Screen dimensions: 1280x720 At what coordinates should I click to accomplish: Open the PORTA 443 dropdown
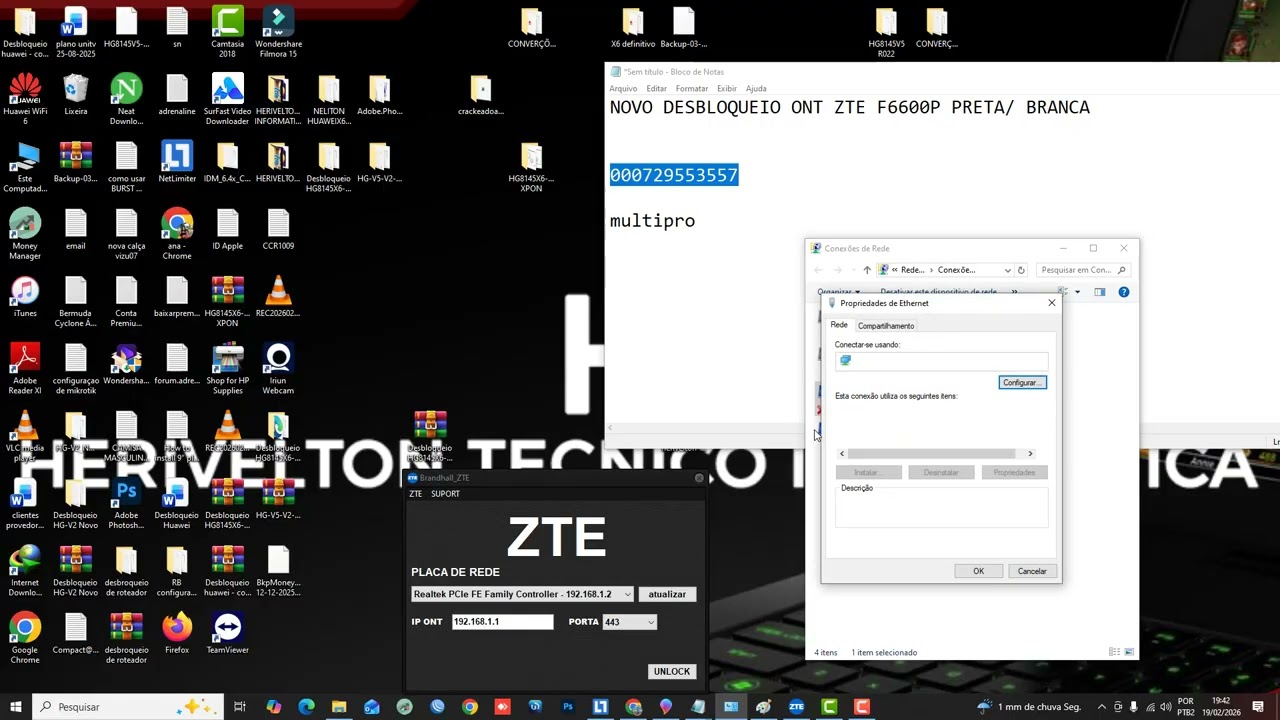[x=651, y=622]
